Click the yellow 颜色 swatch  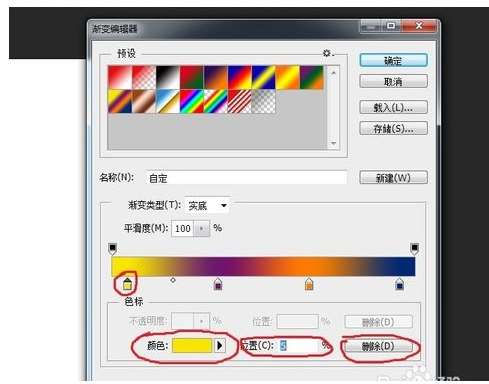(192, 345)
